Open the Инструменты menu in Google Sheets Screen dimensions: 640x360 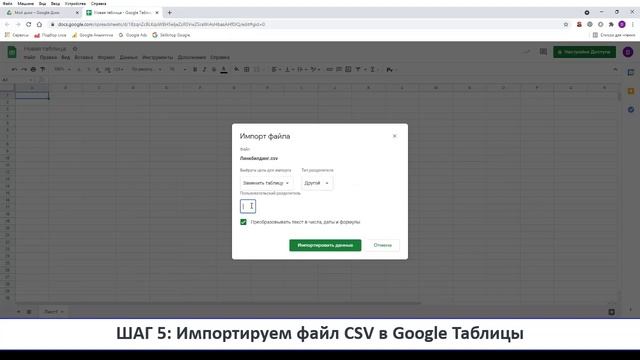(158, 58)
